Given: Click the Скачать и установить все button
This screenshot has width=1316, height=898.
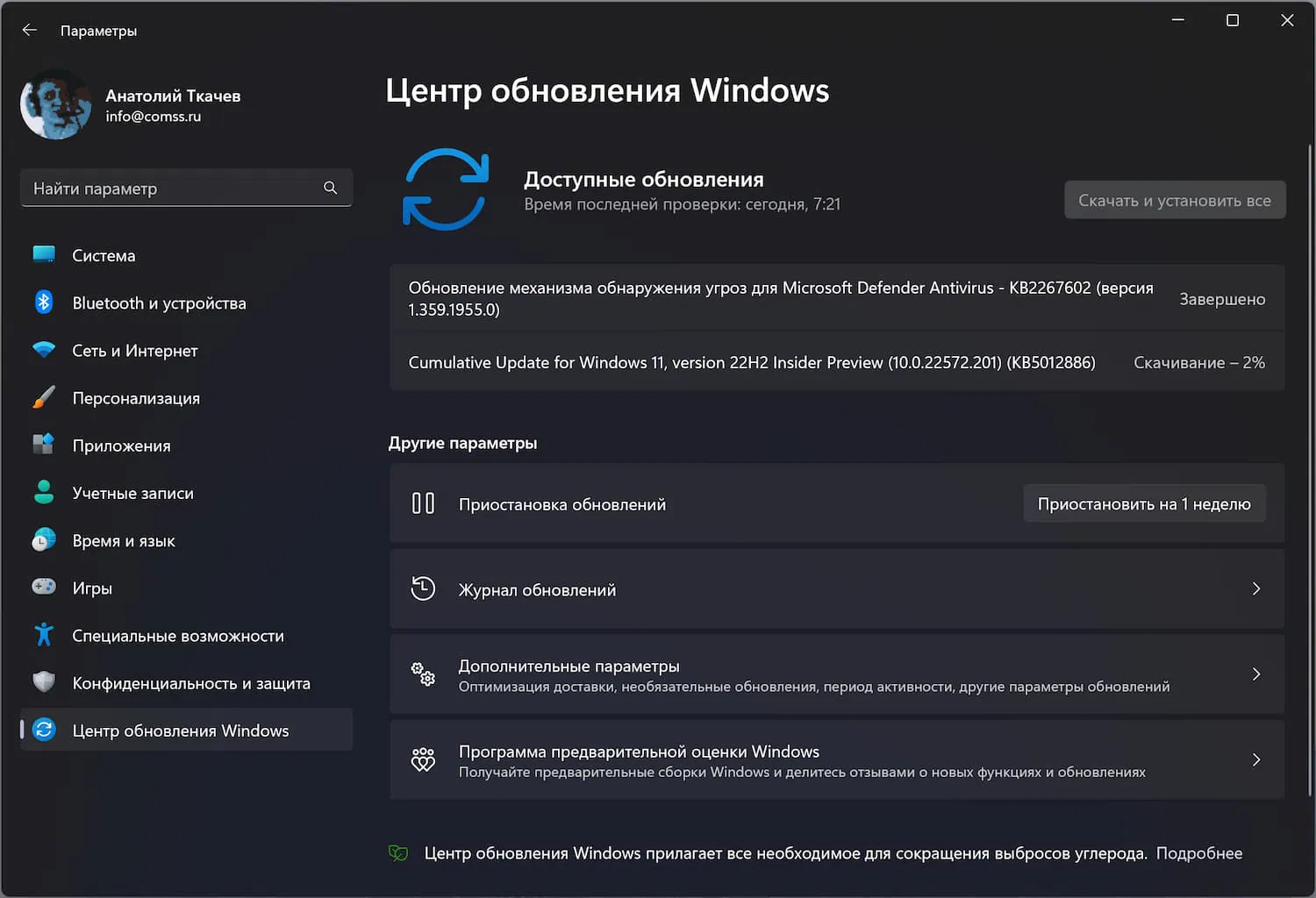Looking at the screenshot, I should point(1175,199).
